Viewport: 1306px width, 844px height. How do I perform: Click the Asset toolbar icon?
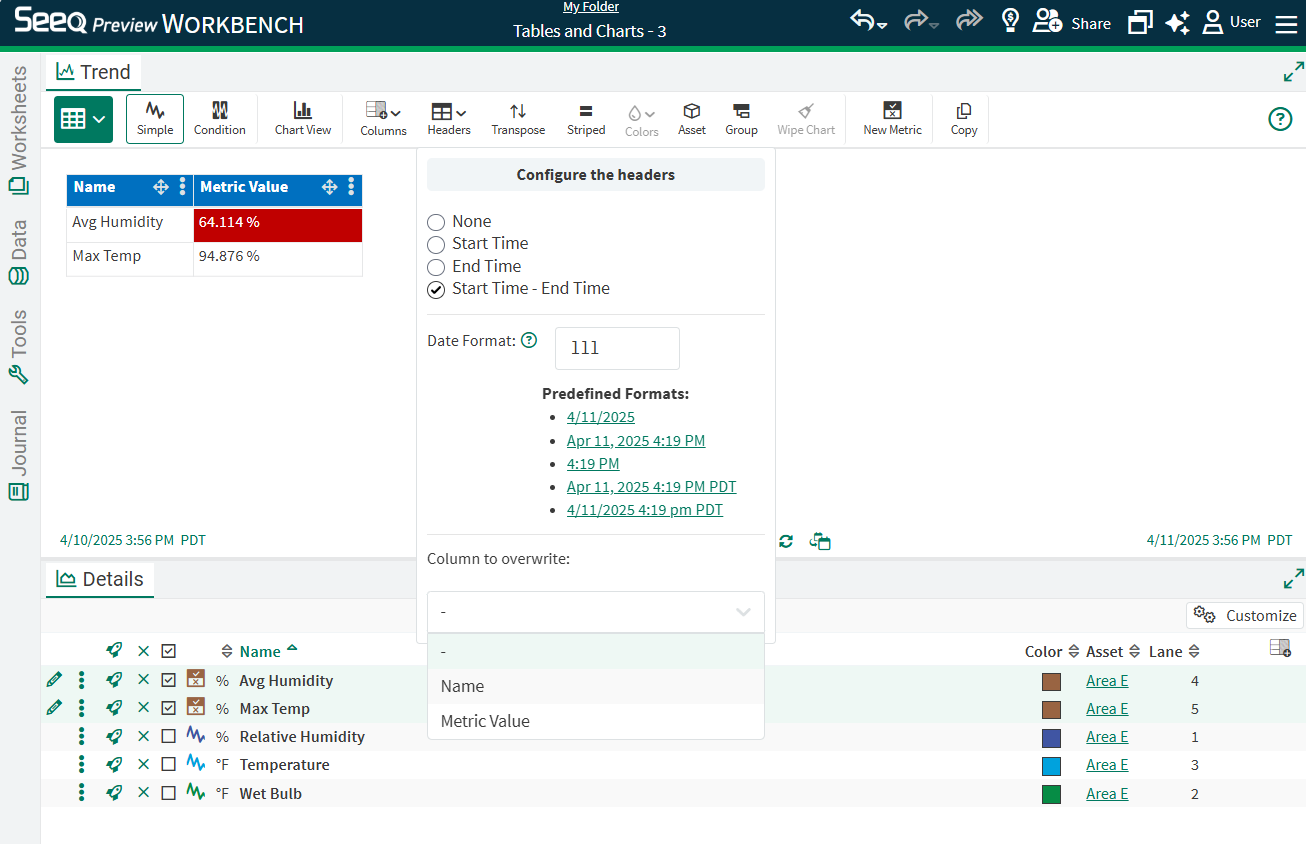tap(691, 118)
